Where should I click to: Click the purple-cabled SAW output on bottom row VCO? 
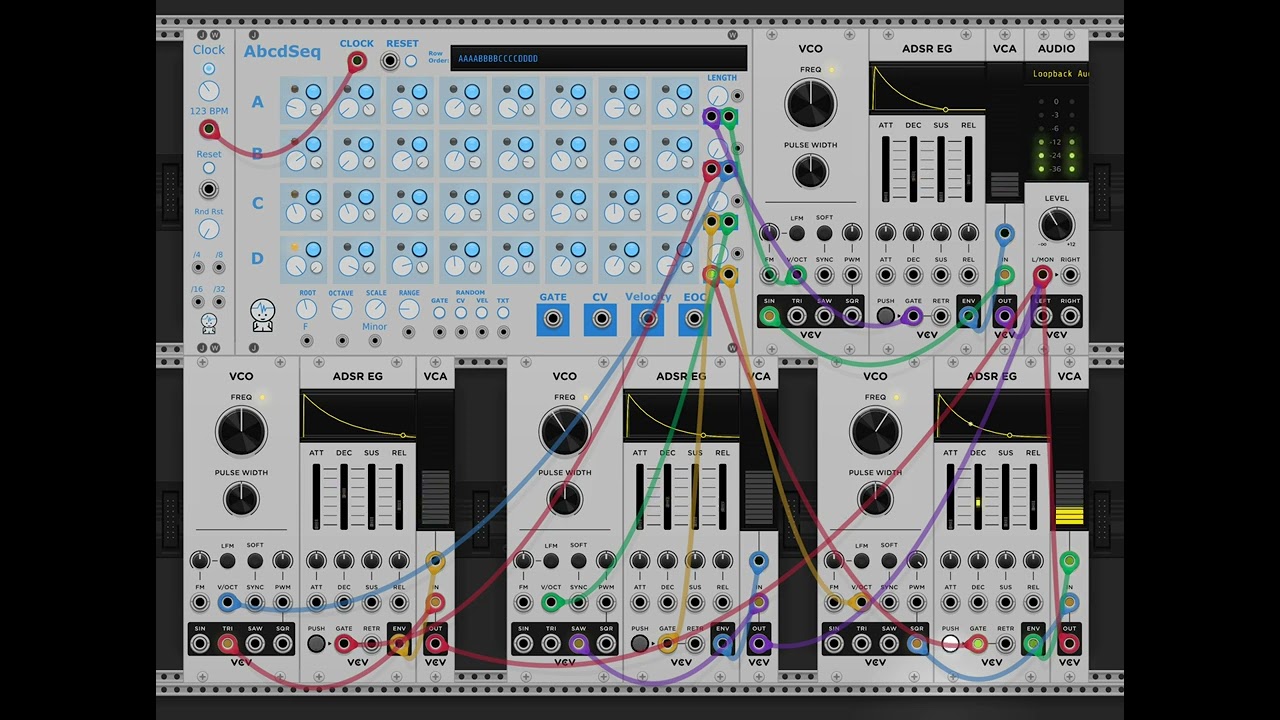click(578, 644)
